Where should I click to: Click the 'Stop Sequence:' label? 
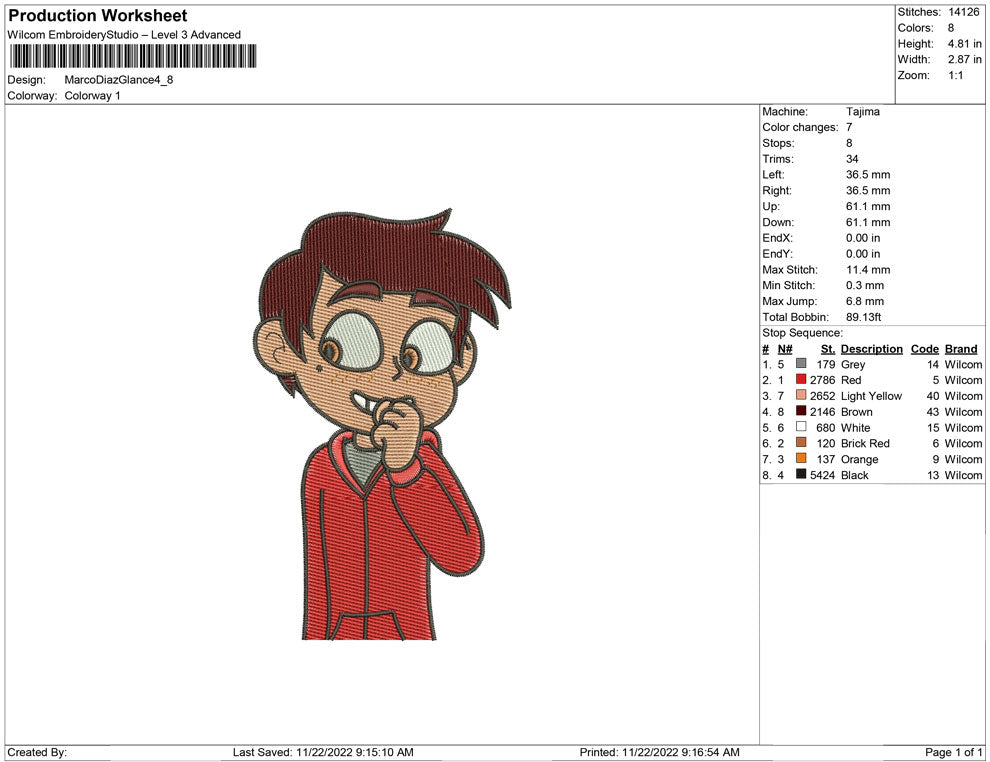tap(802, 333)
